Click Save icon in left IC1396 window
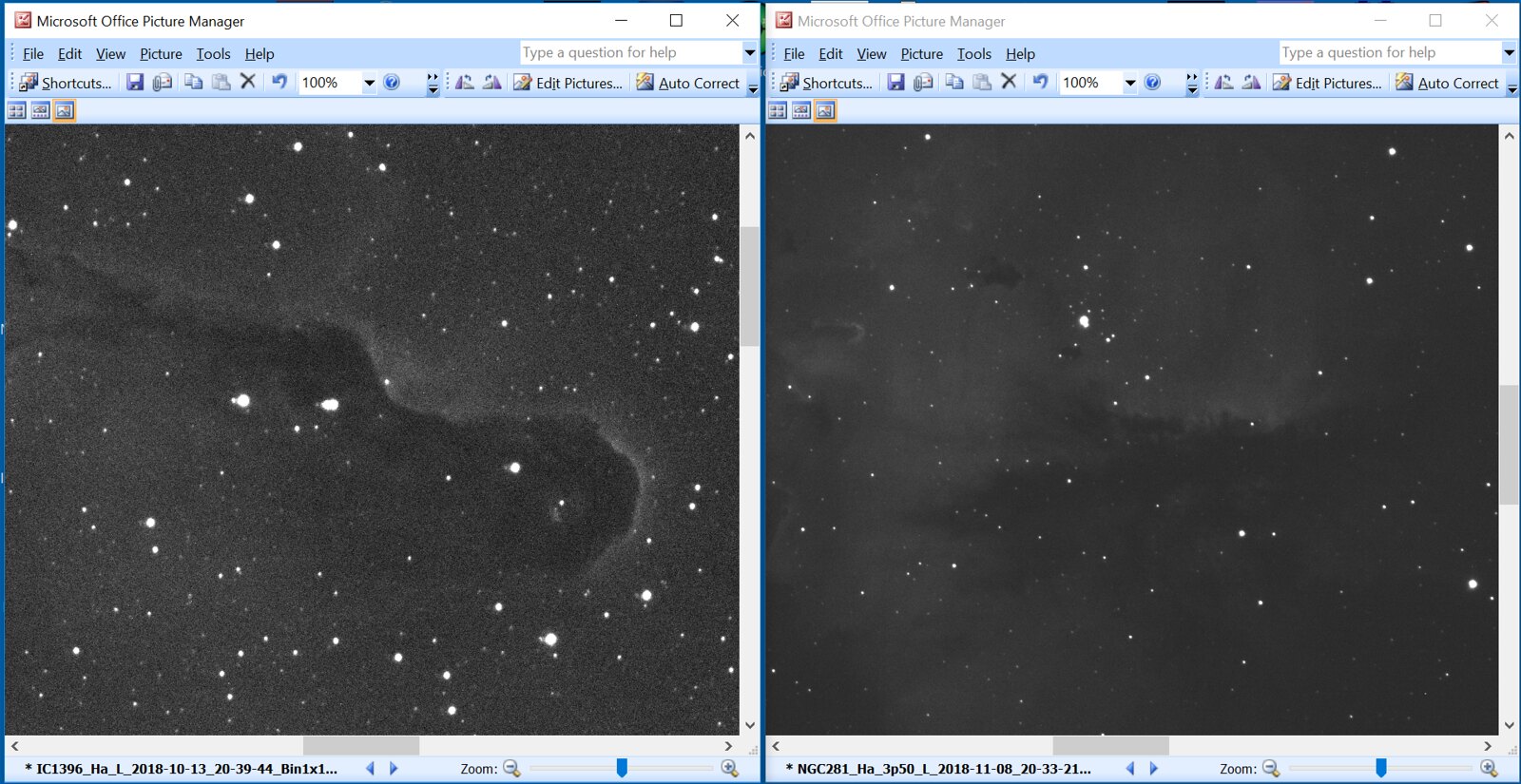 pos(135,83)
